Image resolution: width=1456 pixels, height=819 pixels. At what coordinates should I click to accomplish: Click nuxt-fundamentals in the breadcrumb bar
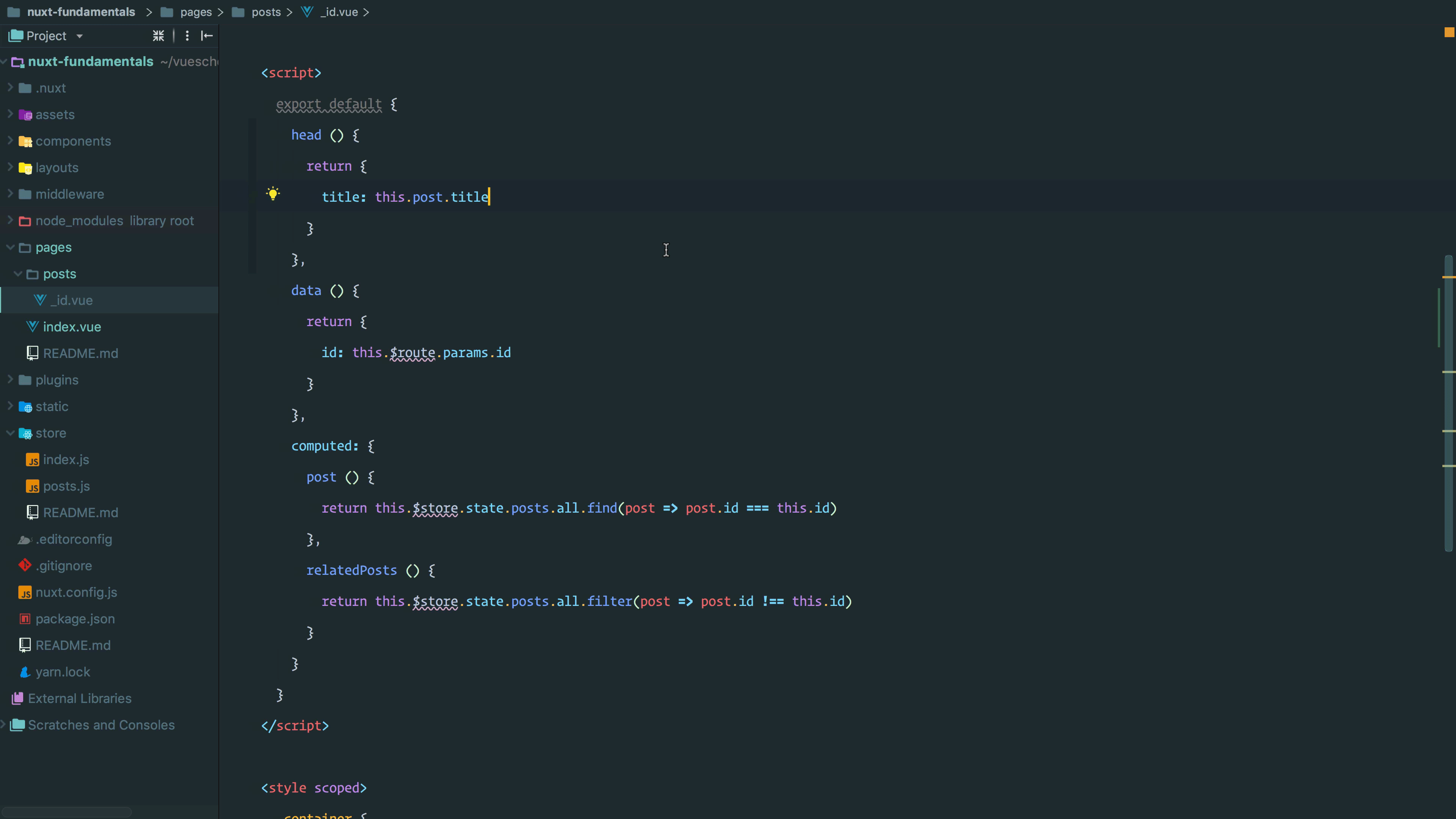[81, 12]
